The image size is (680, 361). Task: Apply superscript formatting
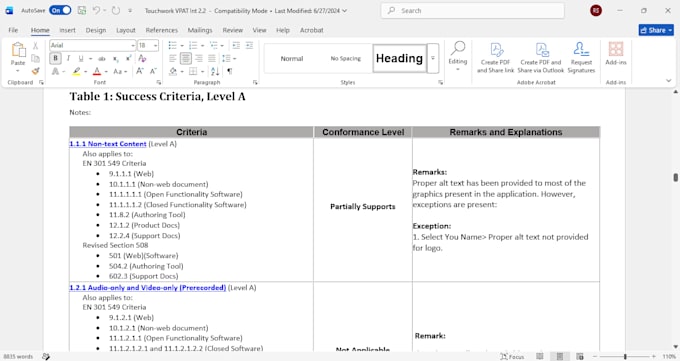pos(129,58)
